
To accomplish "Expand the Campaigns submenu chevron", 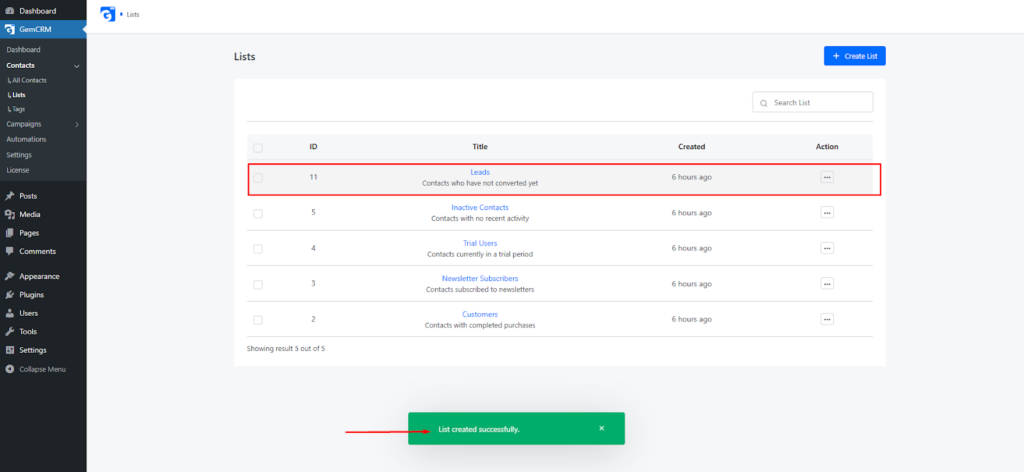I will point(77,124).
